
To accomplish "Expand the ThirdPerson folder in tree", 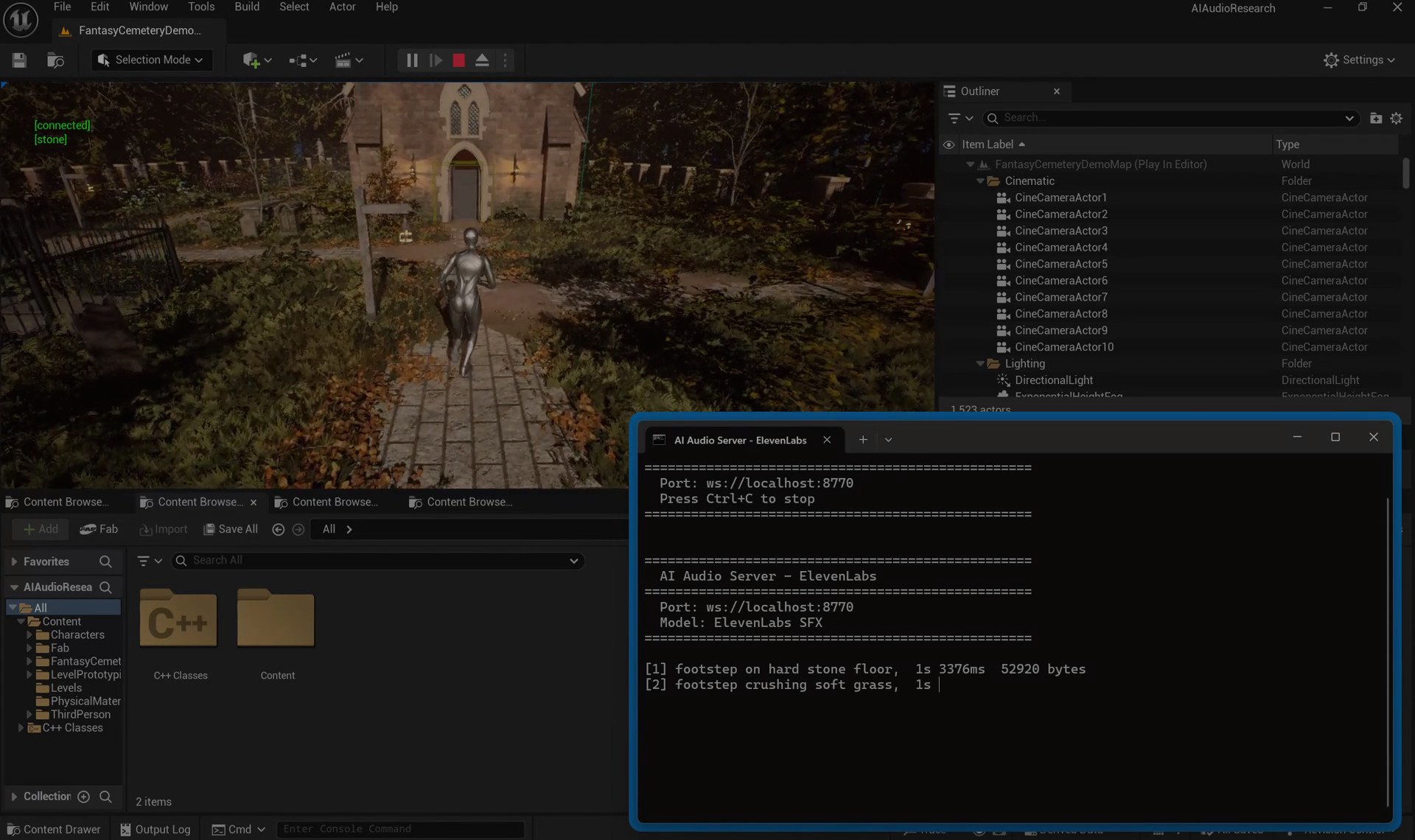I will point(29,715).
